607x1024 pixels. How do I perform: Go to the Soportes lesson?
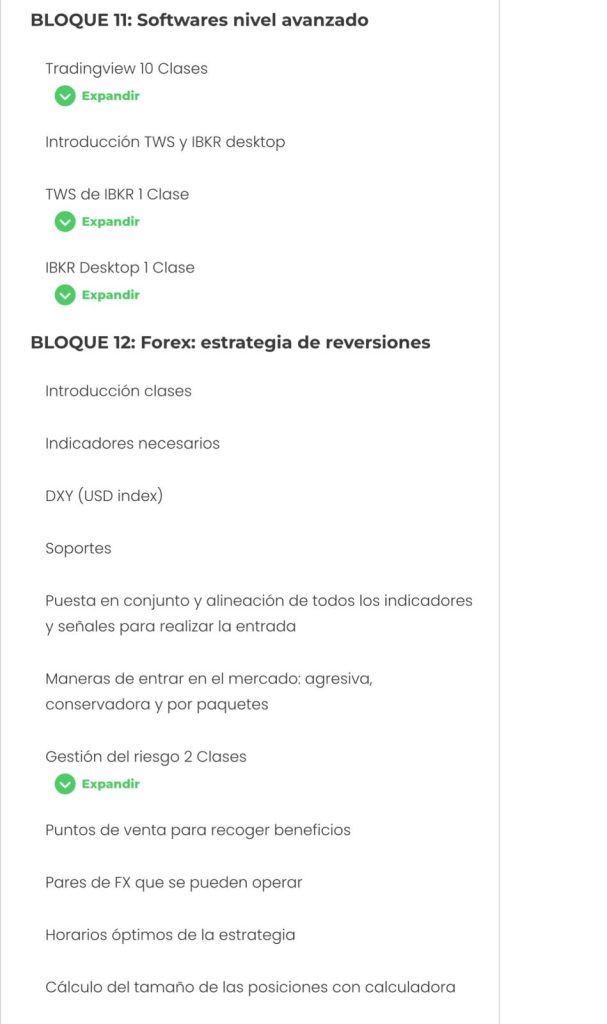click(78, 548)
